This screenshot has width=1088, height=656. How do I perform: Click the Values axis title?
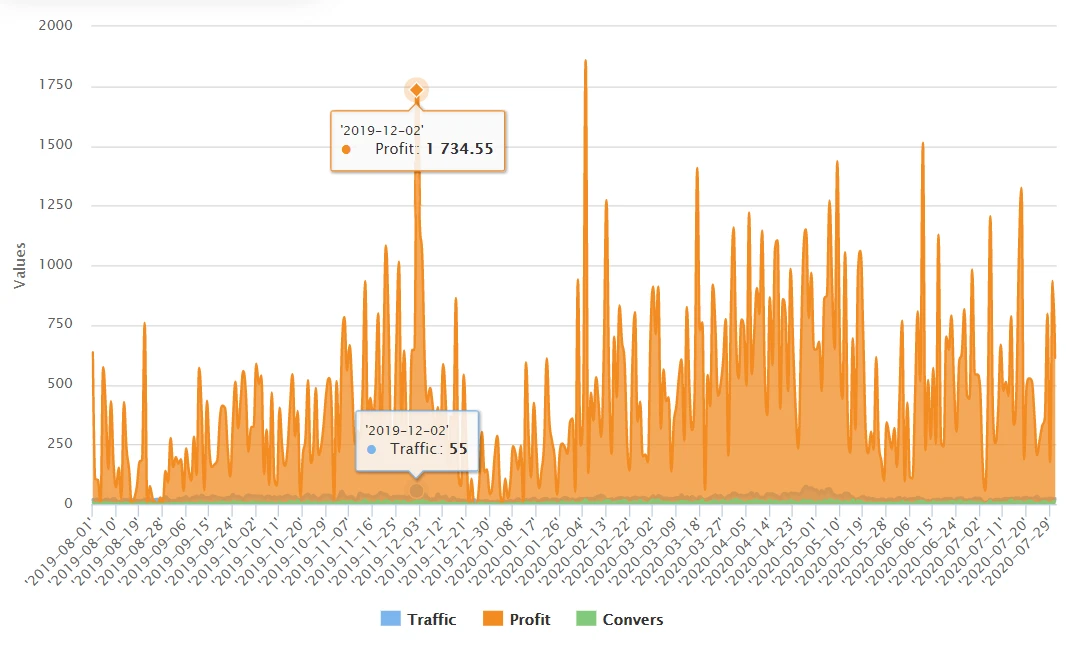19,265
